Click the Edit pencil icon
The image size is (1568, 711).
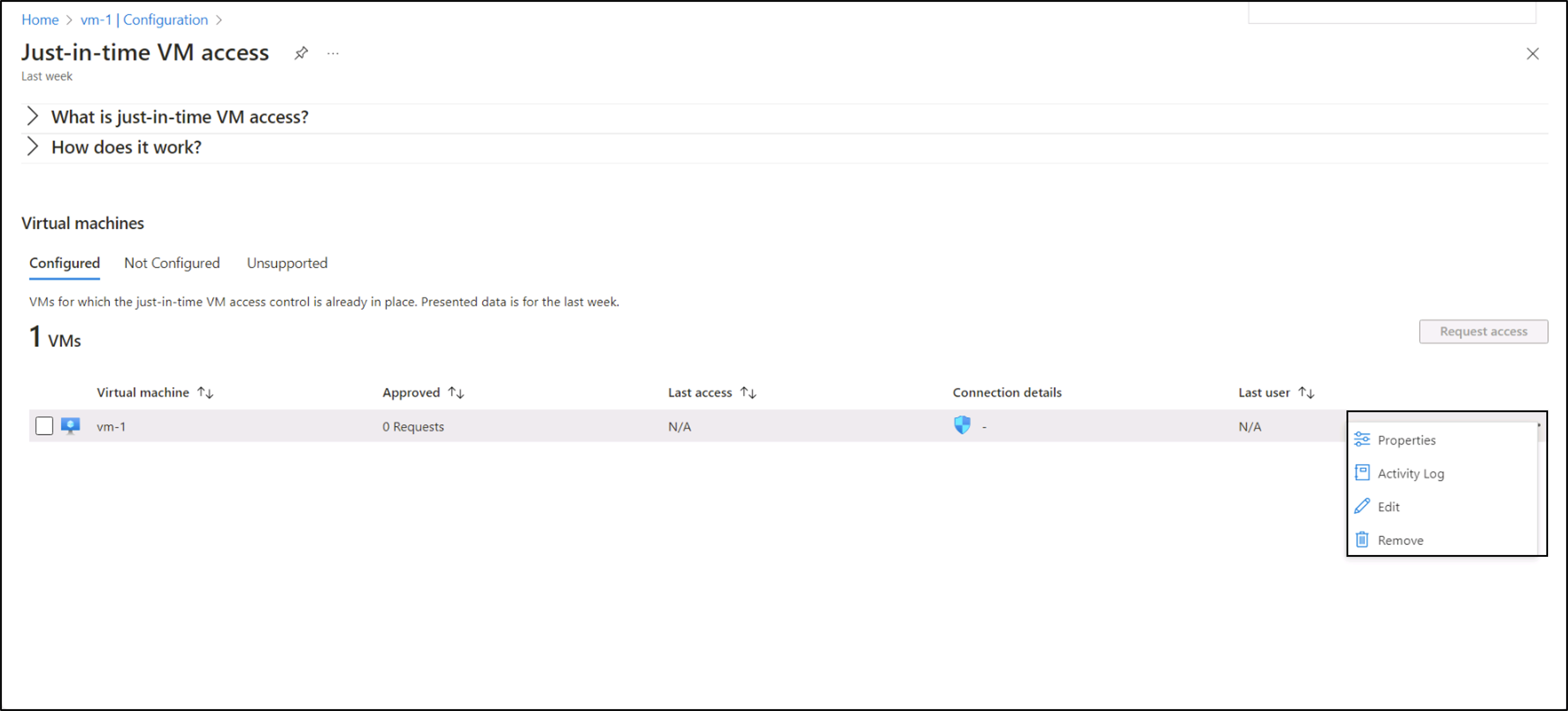[x=1362, y=506]
